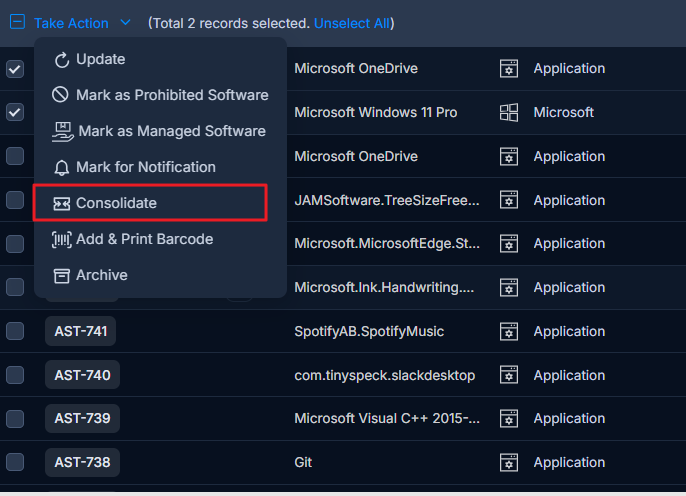
Task: Click the Microsoft.MicrosoftEdge.St... name
Action: (387, 244)
